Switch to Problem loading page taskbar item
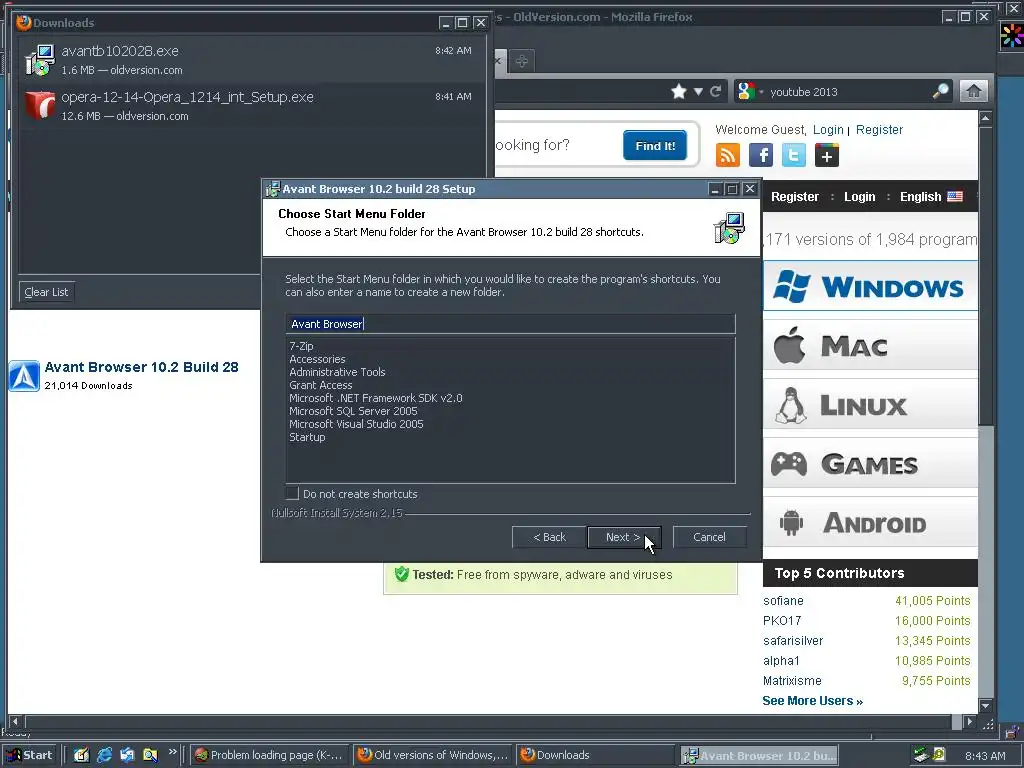This screenshot has height=768, width=1024. (x=269, y=755)
